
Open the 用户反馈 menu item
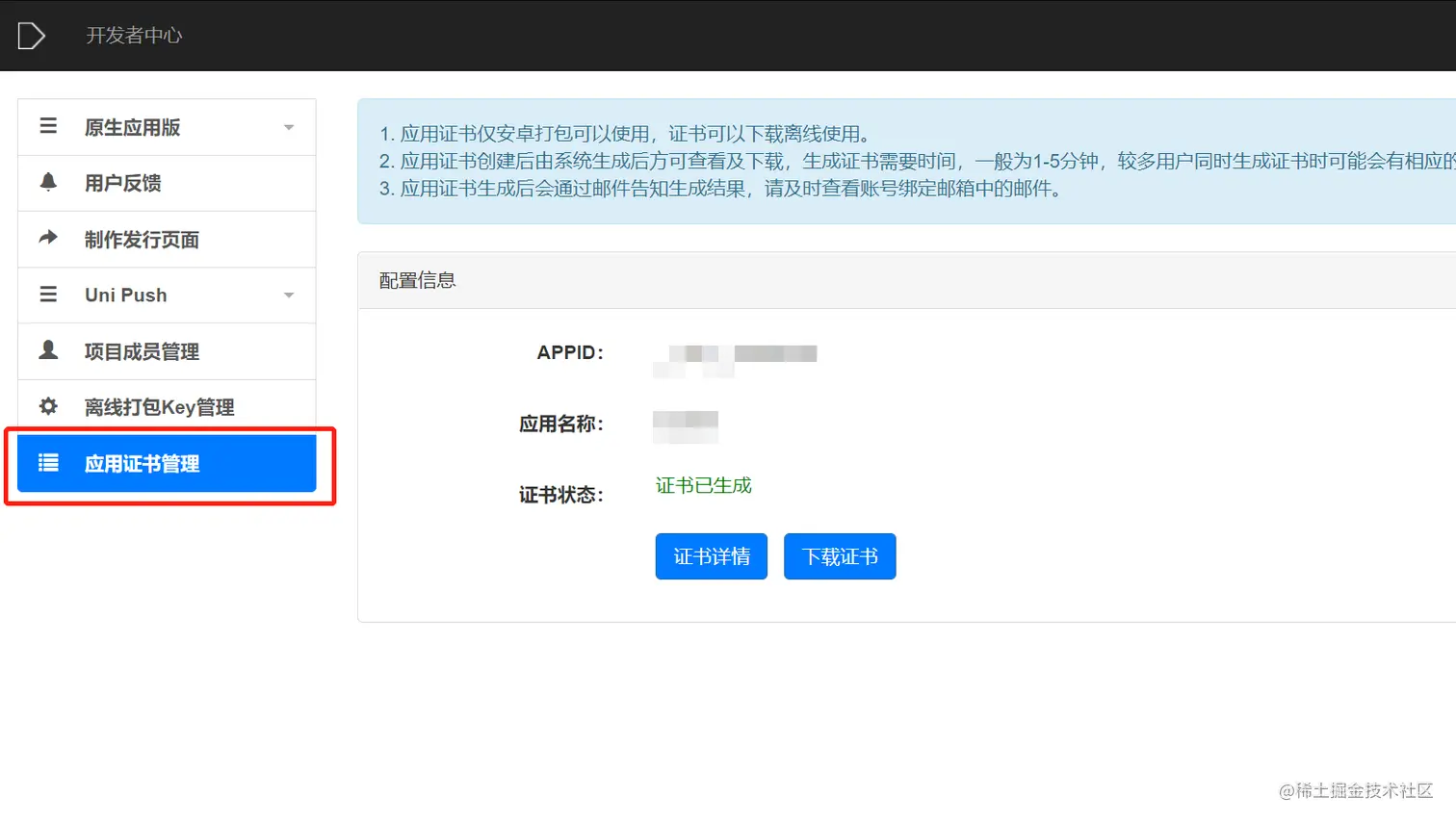pyautogui.click(x=167, y=183)
